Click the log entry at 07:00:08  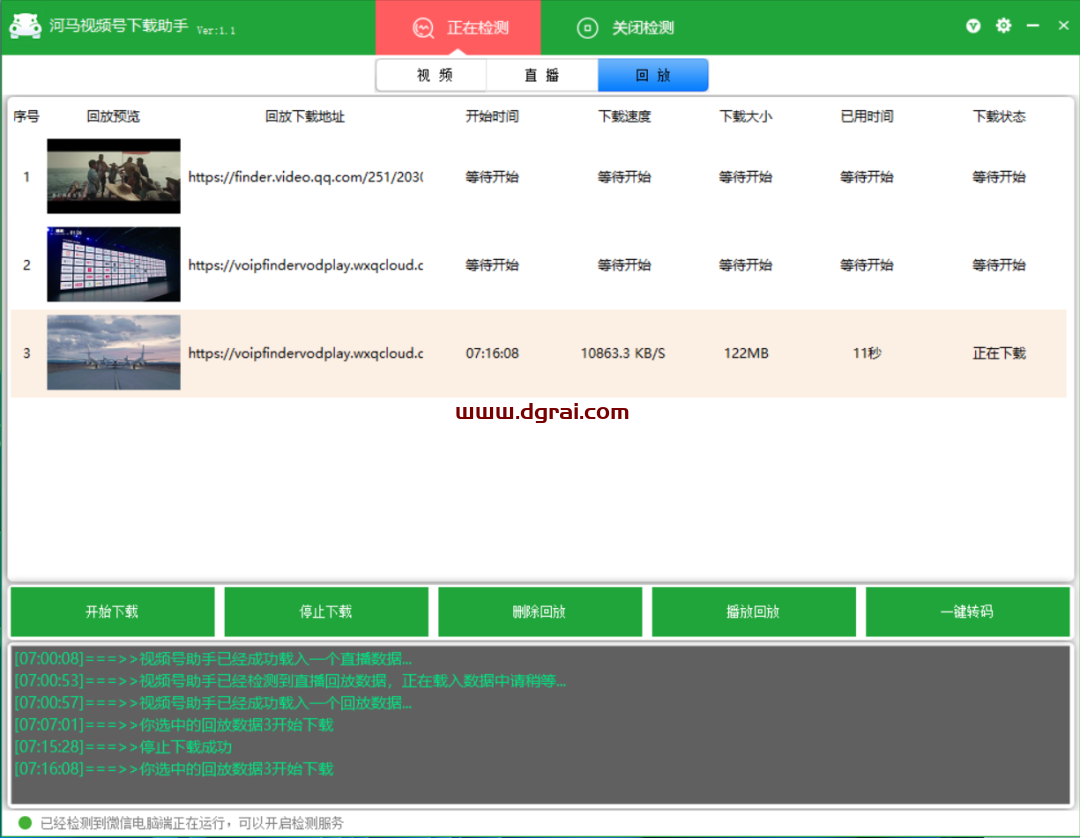213,659
